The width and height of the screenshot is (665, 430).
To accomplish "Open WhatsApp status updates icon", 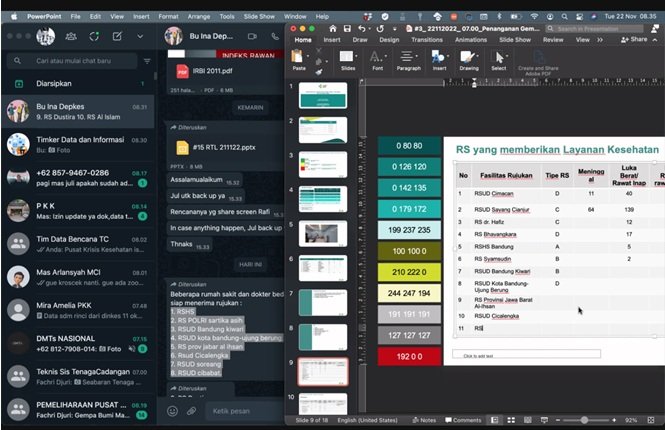I will tap(93, 36).
